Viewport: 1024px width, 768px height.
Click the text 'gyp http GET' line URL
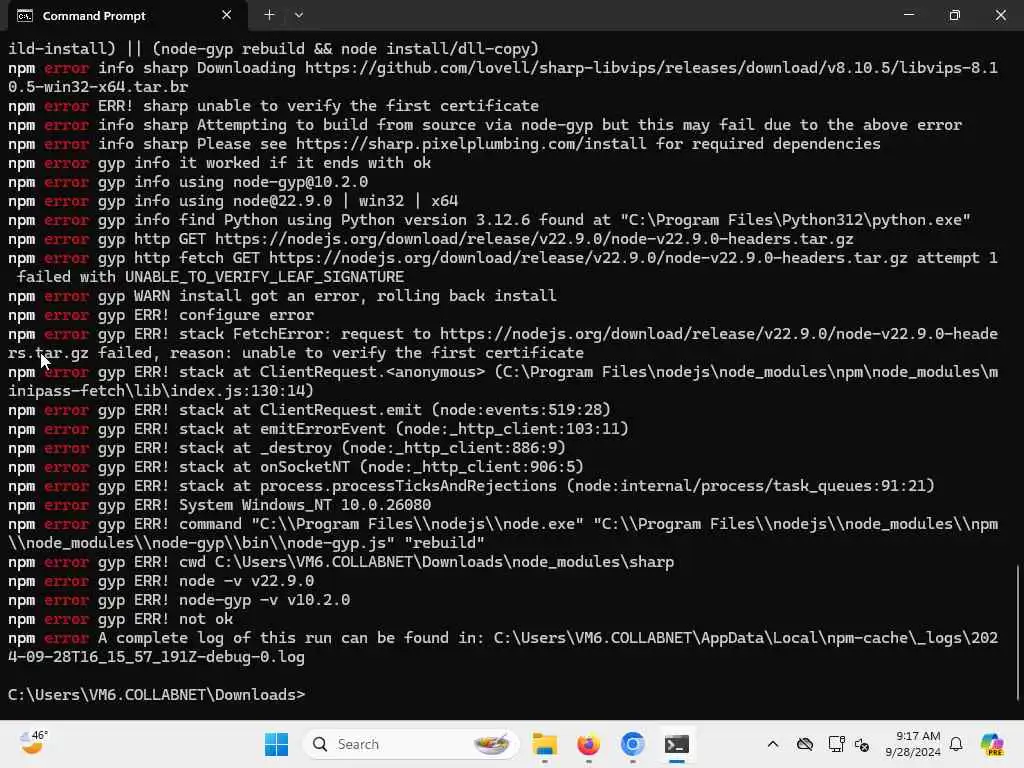534,239
